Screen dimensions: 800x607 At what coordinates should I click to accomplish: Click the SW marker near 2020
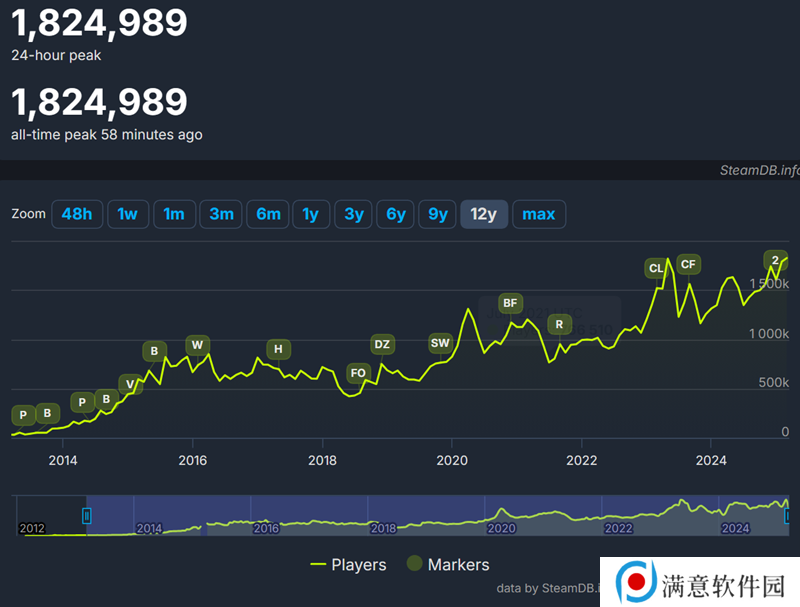click(x=440, y=343)
